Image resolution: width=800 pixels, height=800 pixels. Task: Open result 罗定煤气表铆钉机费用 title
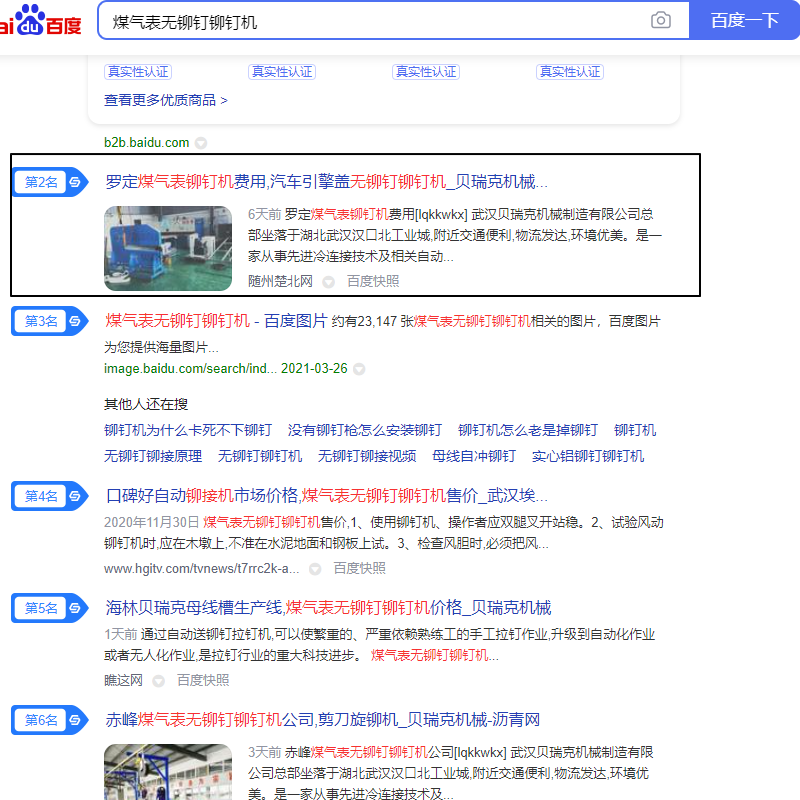tap(327, 182)
